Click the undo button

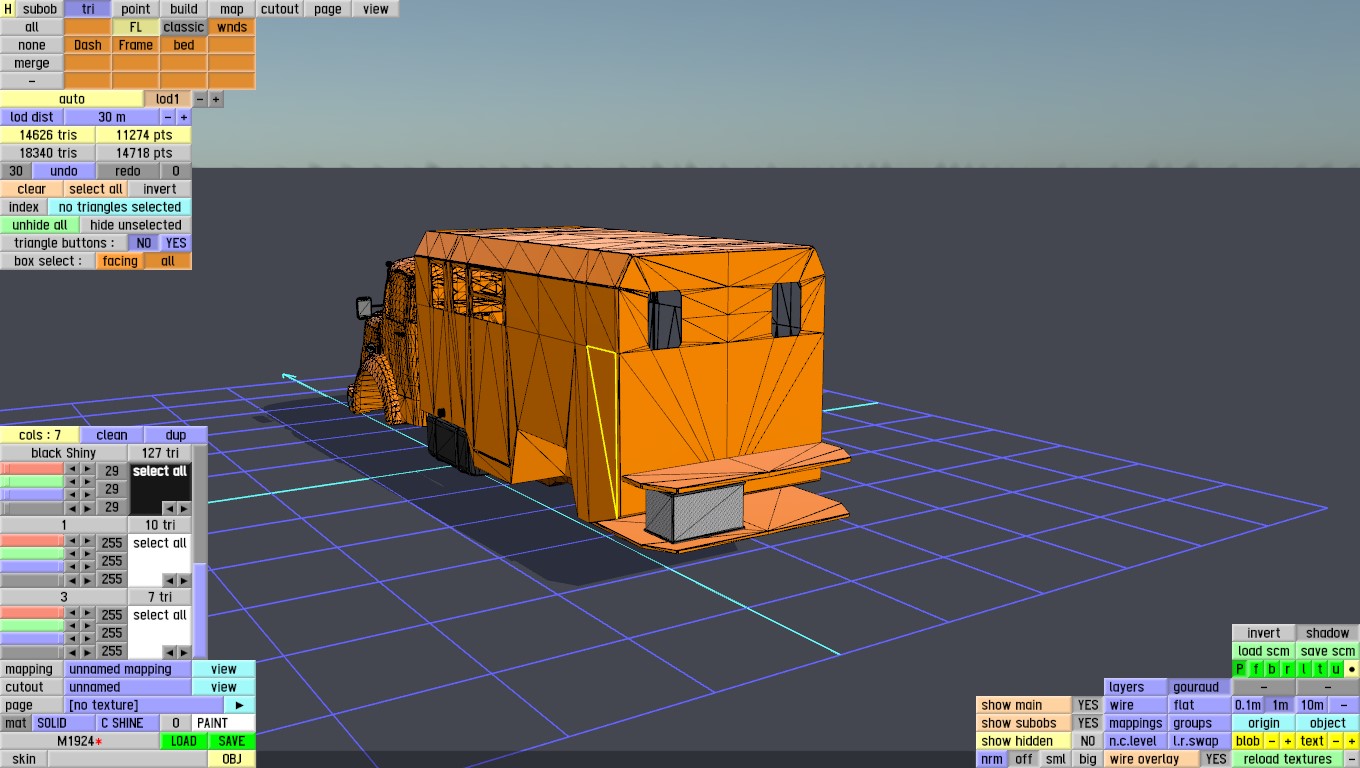64,171
